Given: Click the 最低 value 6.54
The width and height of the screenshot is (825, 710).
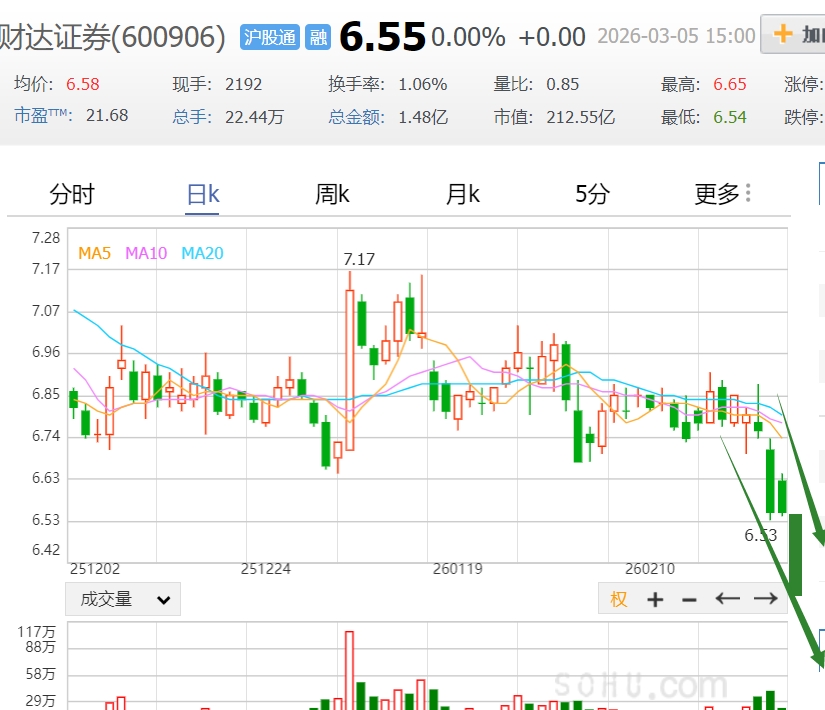Looking at the screenshot, I should (730, 117).
